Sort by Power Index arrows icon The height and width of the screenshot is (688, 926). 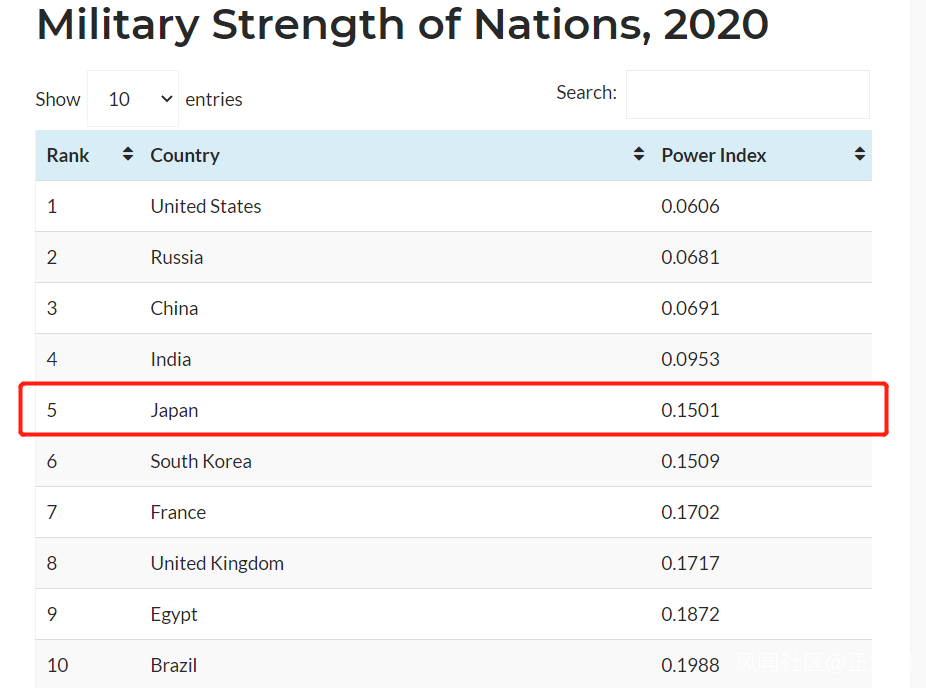pyautogui.click(x=859, y=155)
